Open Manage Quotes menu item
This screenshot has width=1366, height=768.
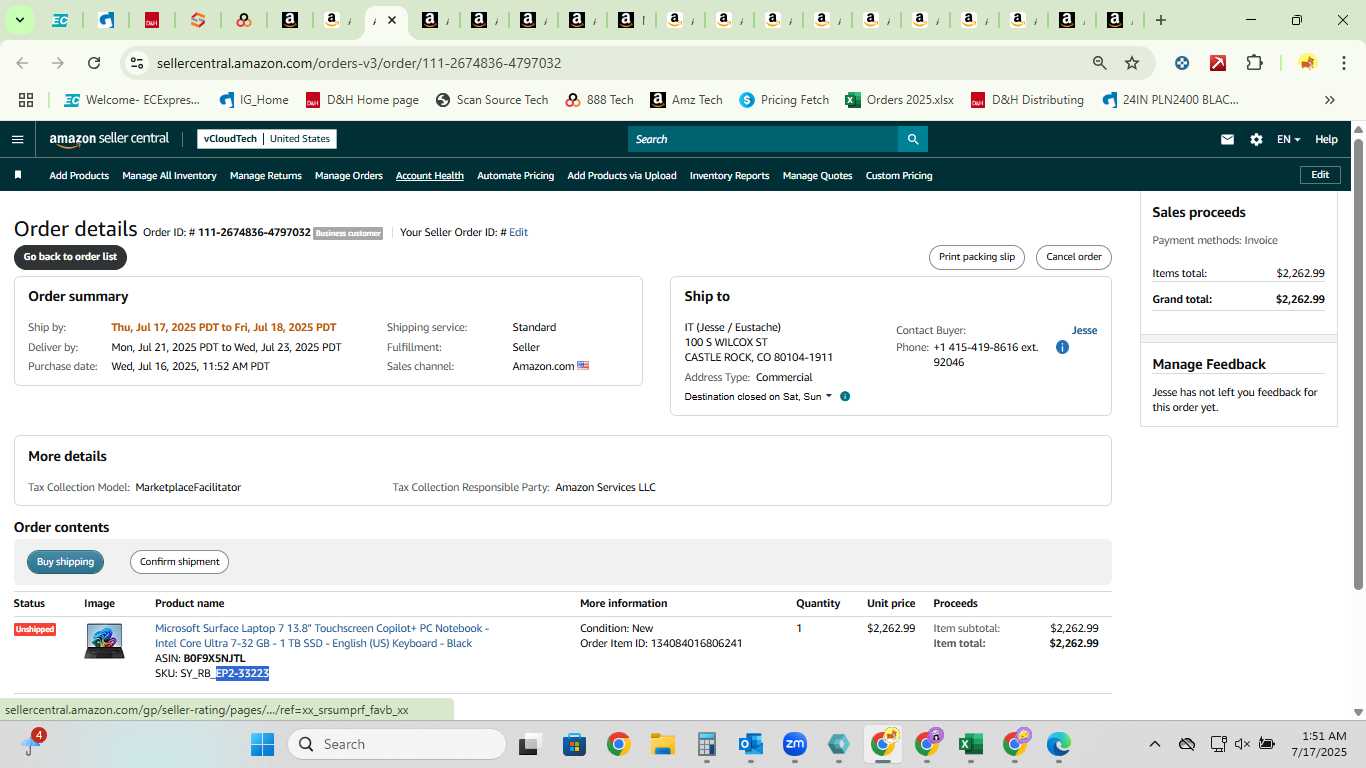(x=817, y=176)
